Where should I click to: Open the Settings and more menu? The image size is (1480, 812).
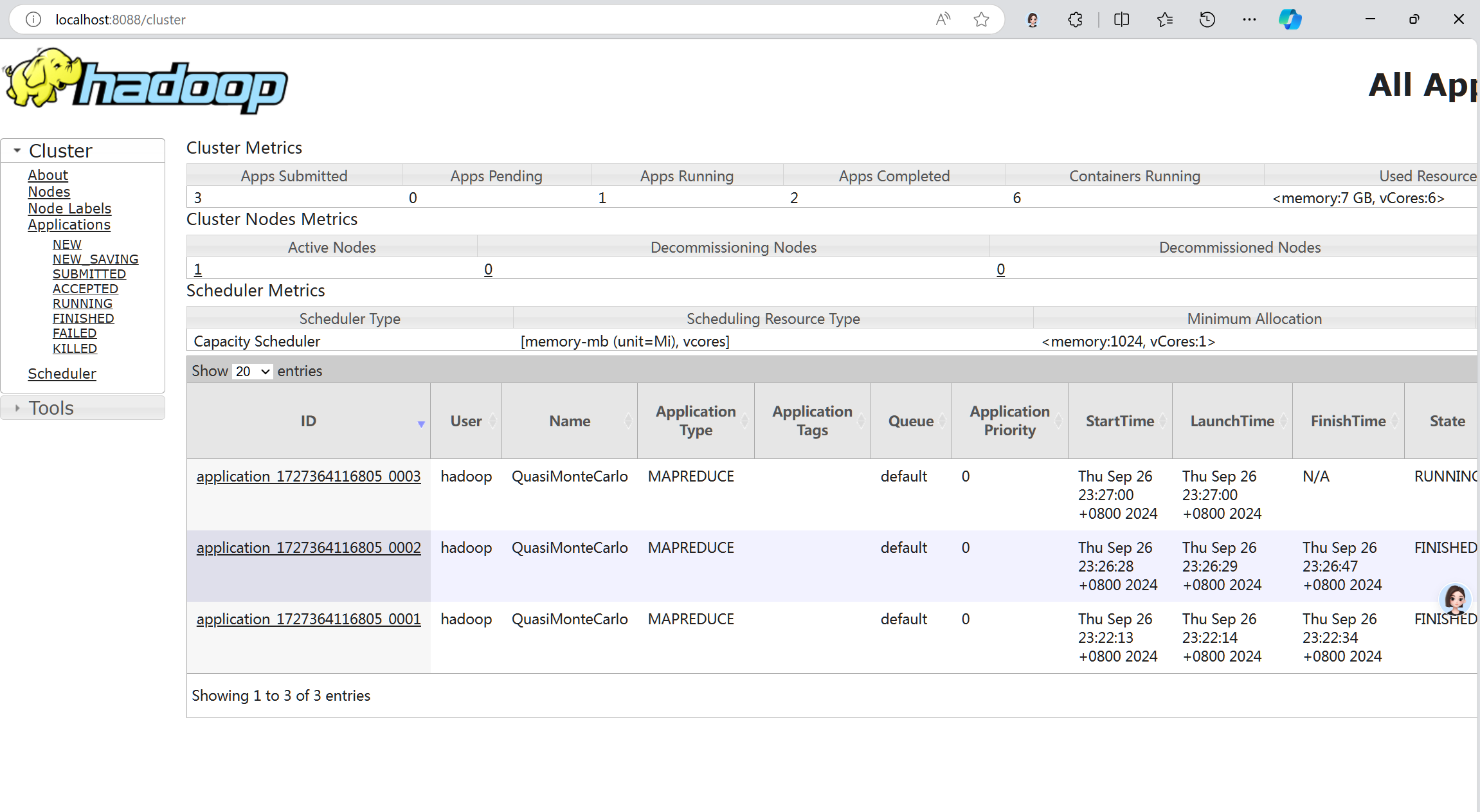pos(1249,20)
